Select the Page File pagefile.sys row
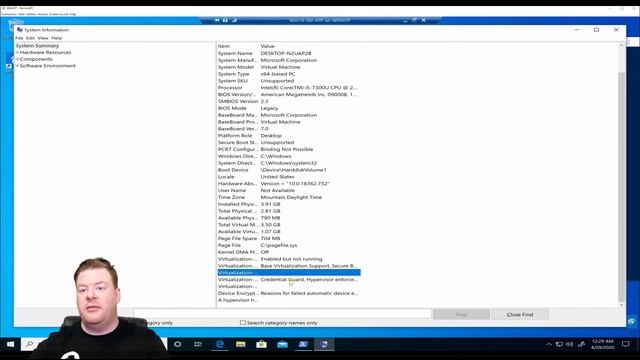This screenshot has height=360, width=640. [x=289, y=245]
